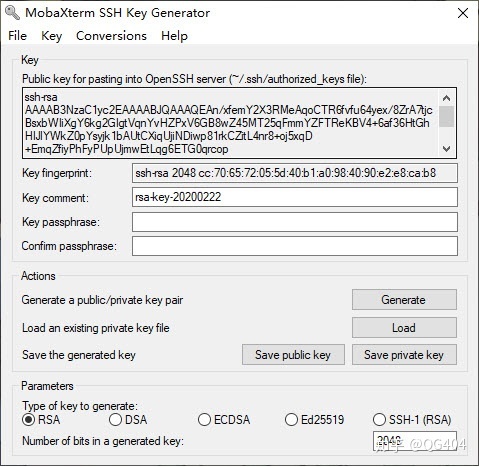Click the Generate button
479x467 pixels.
pos(404,299)
